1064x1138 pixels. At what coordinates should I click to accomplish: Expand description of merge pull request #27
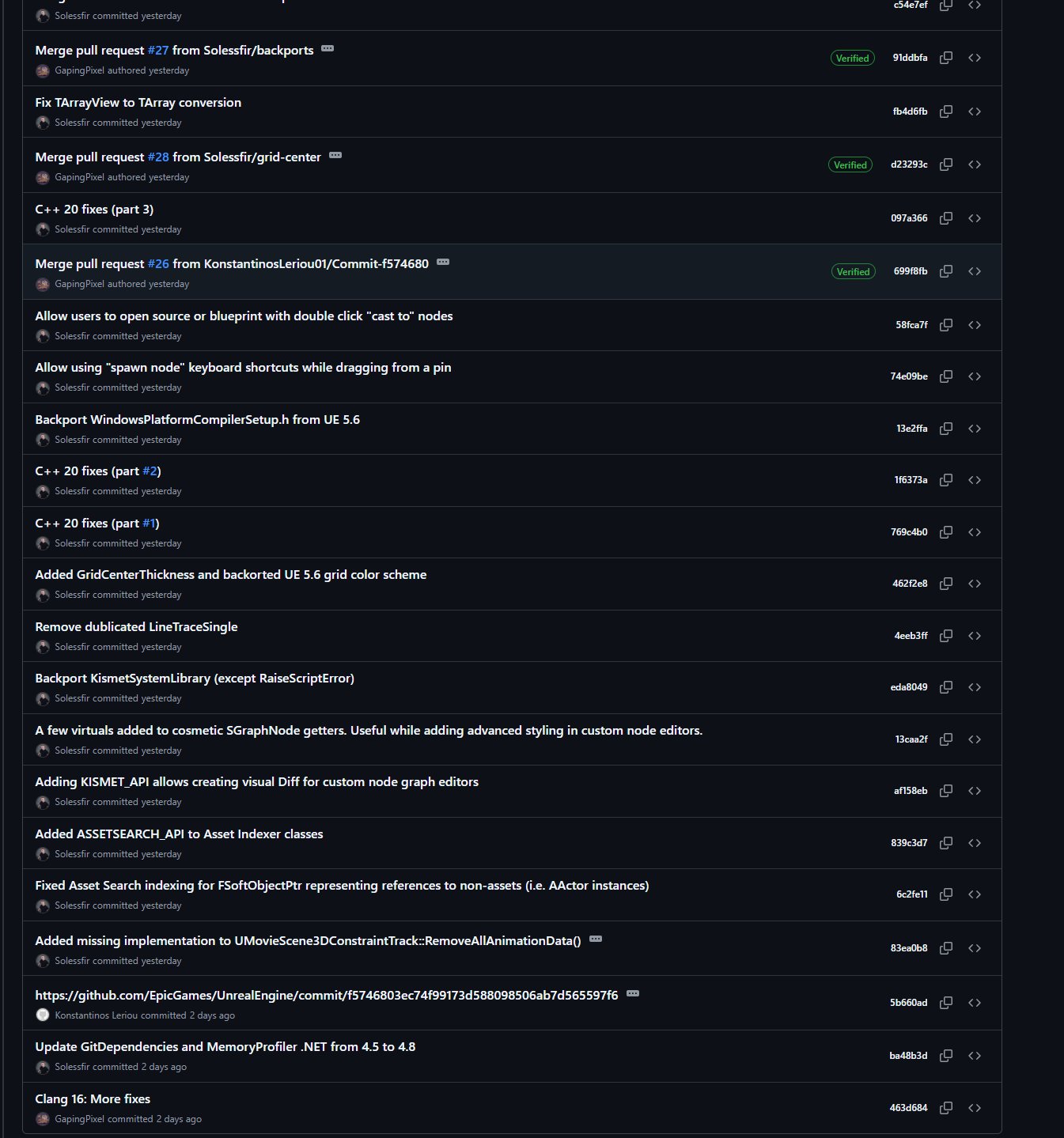328,49
